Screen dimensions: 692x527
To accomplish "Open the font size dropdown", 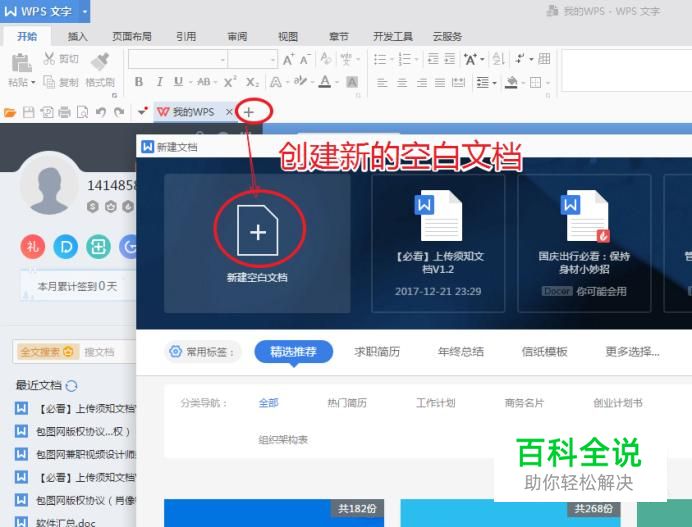I will tap(273, 60).
